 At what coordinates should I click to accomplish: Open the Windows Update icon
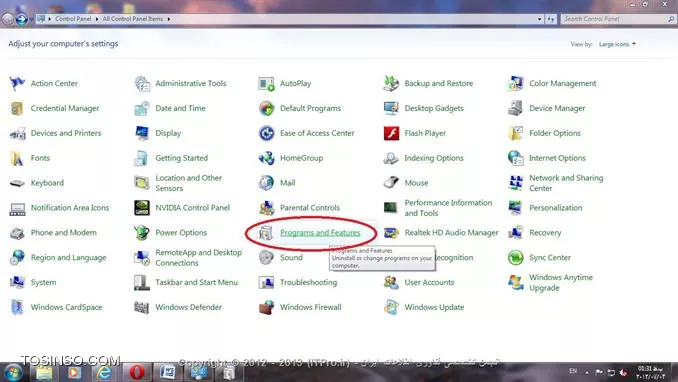[x=391, y=307]
